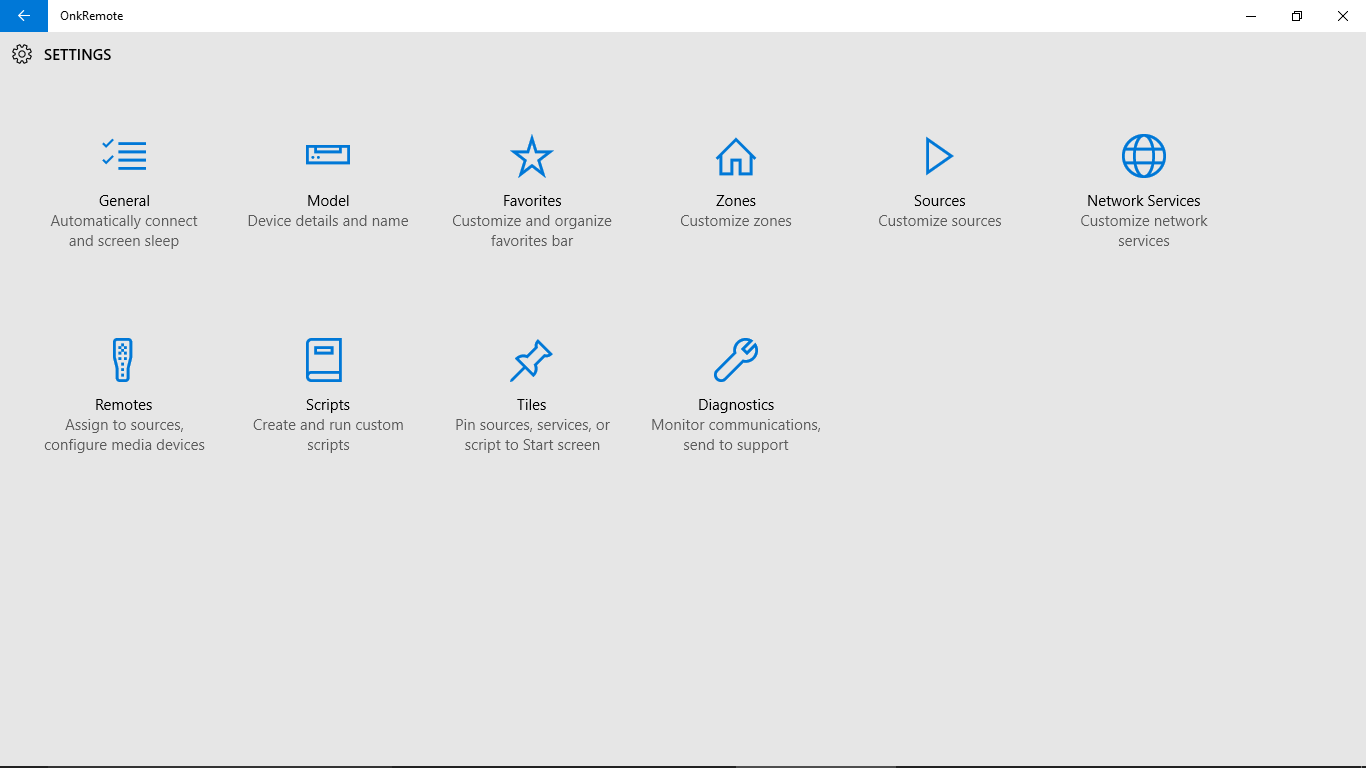Screen dimensions: 1366x768
Task: Open the Scripts book icon
Action: click(x=324, y=360)
